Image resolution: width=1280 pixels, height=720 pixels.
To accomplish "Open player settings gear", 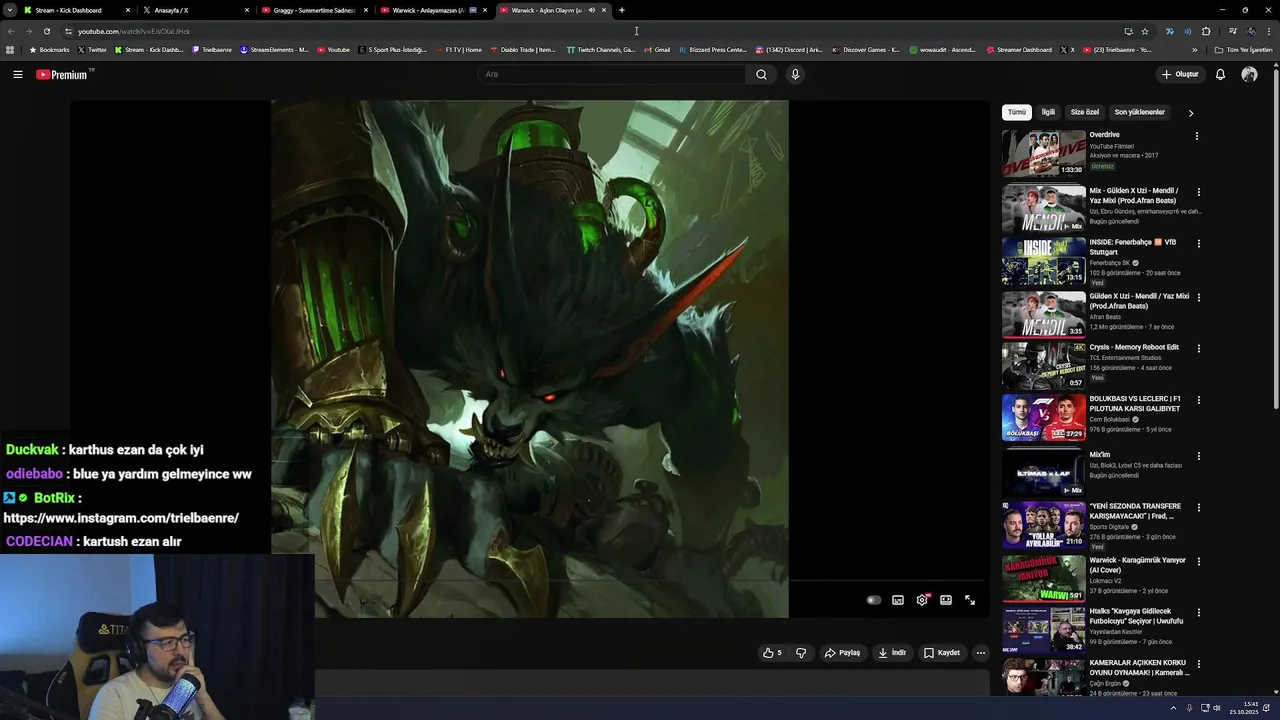I will 922,600.
